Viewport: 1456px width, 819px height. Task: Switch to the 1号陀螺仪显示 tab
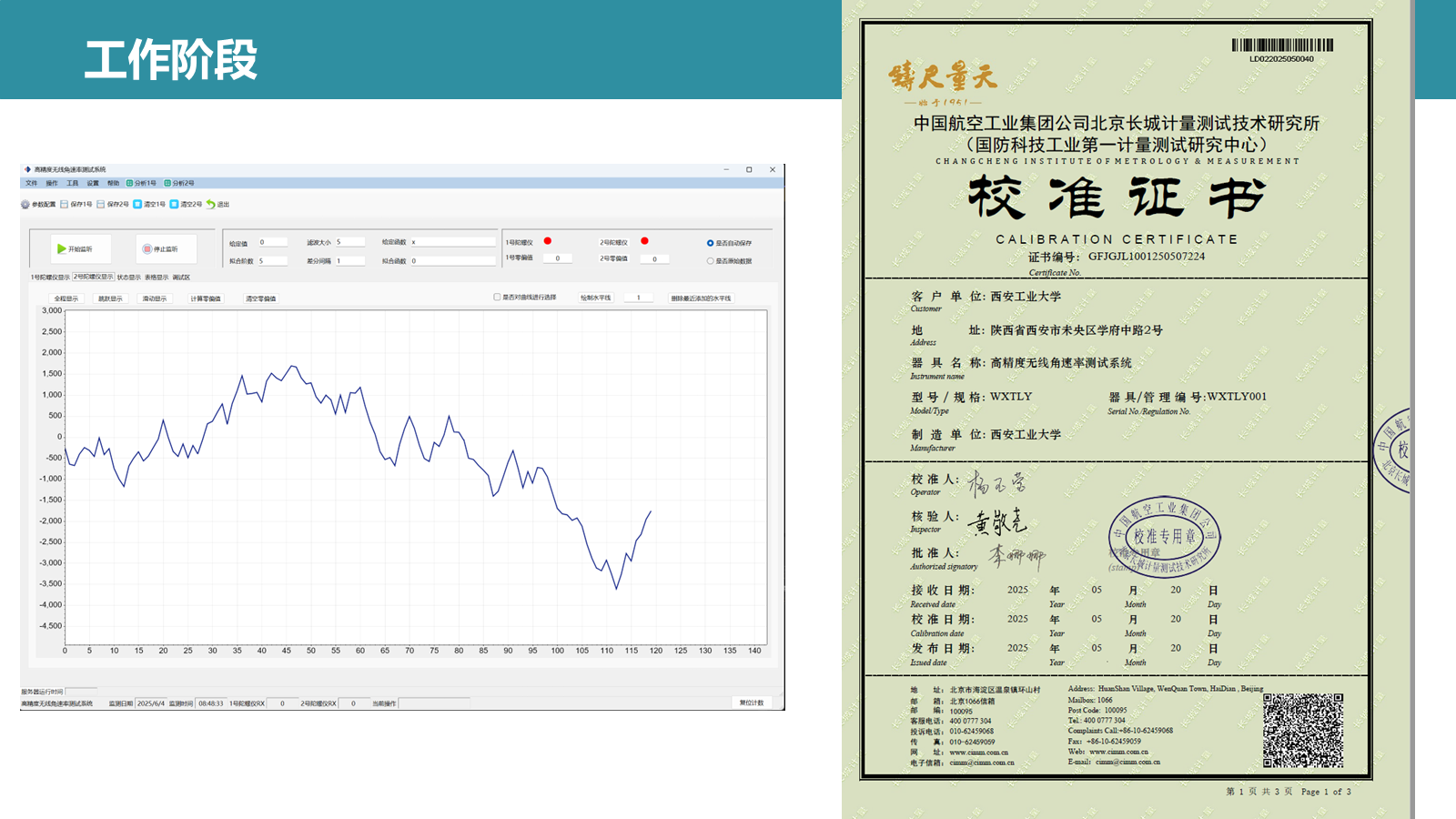[x=50, y=278]
